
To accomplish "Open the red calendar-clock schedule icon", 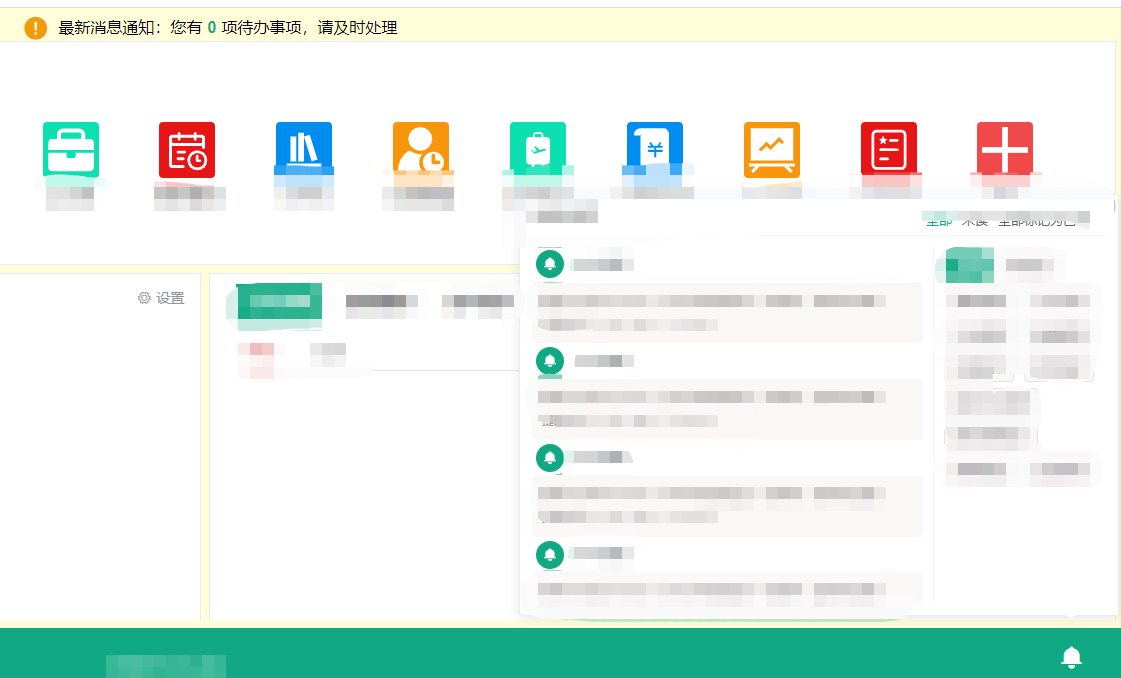I will pos(187,149).
